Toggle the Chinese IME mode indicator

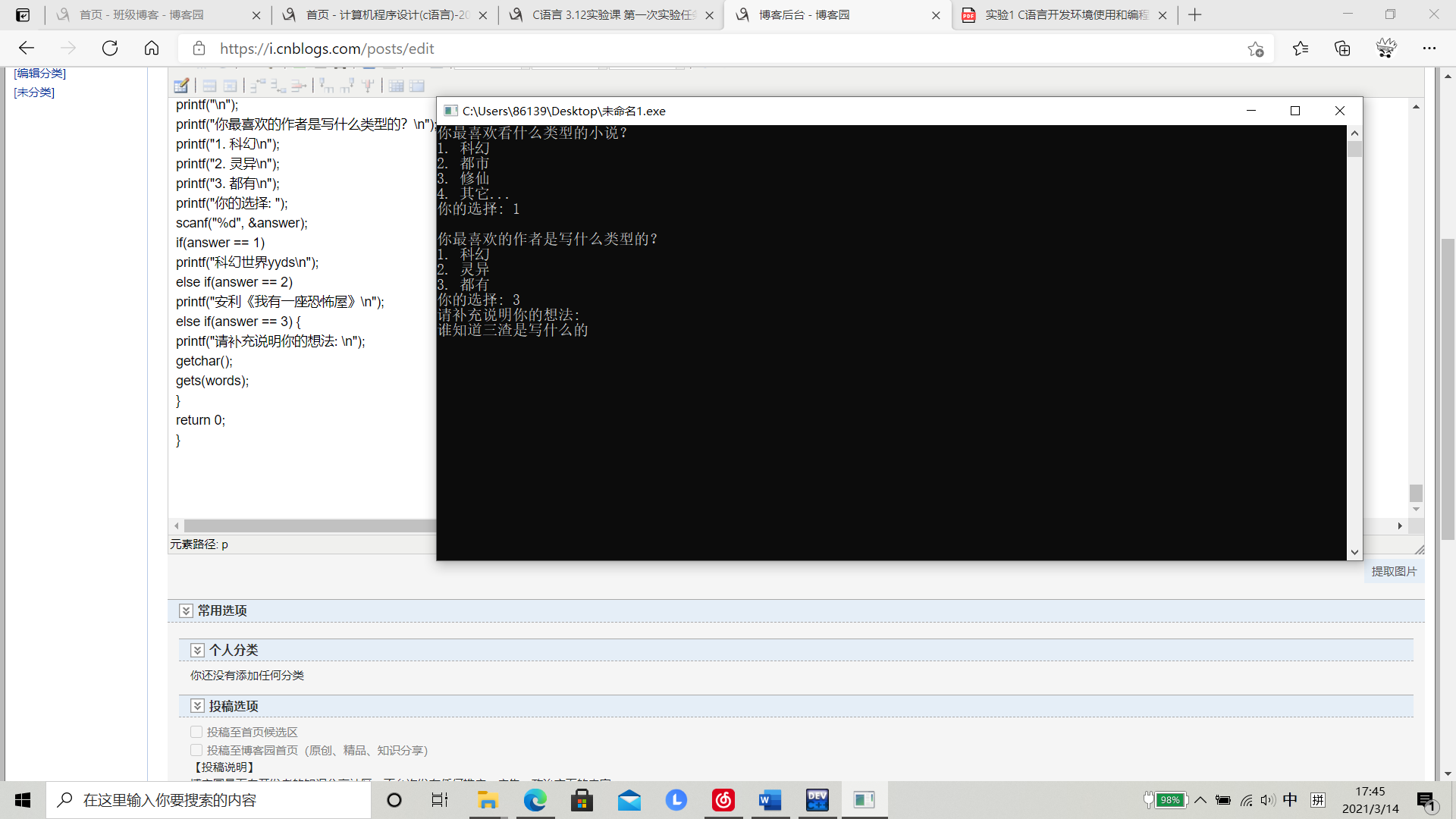pos(1290,800)
